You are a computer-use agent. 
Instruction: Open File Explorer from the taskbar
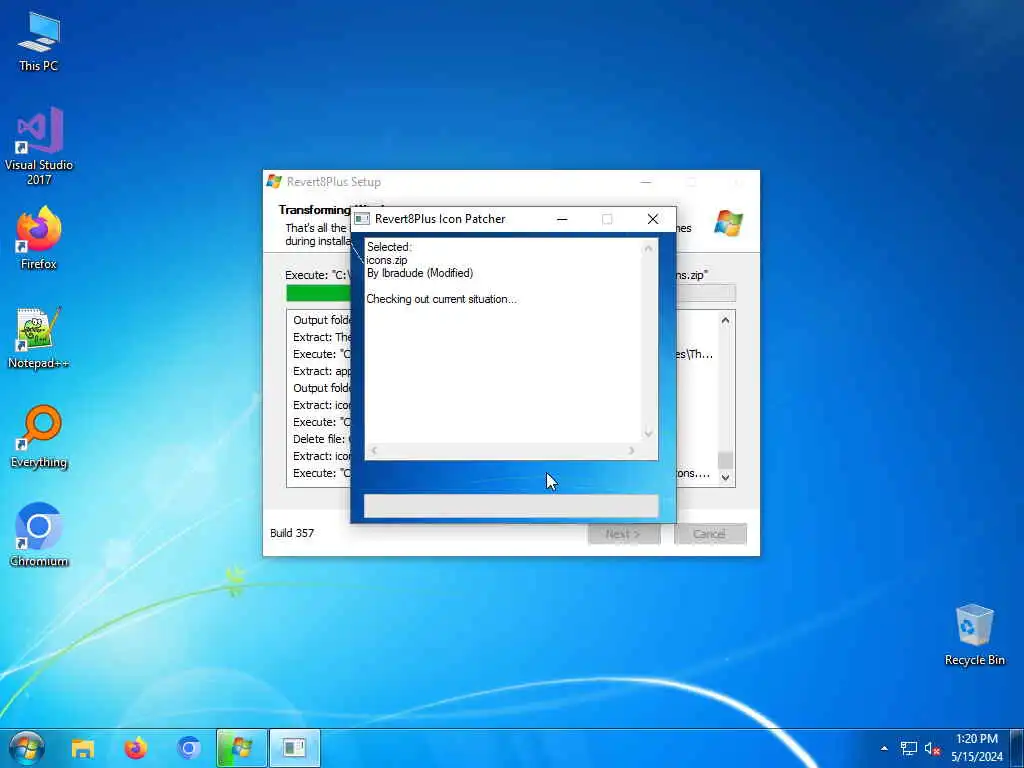83,748
